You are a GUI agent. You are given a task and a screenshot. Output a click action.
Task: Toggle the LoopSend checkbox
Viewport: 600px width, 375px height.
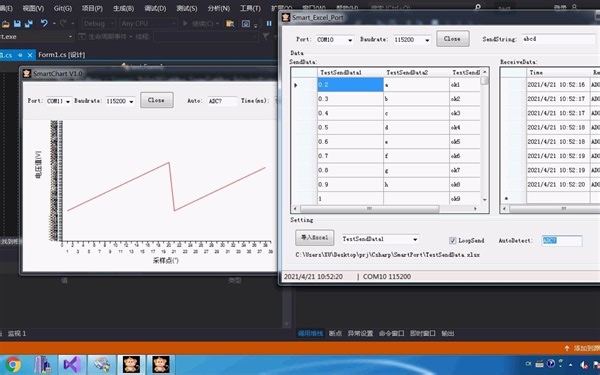[x=452, y=240]
